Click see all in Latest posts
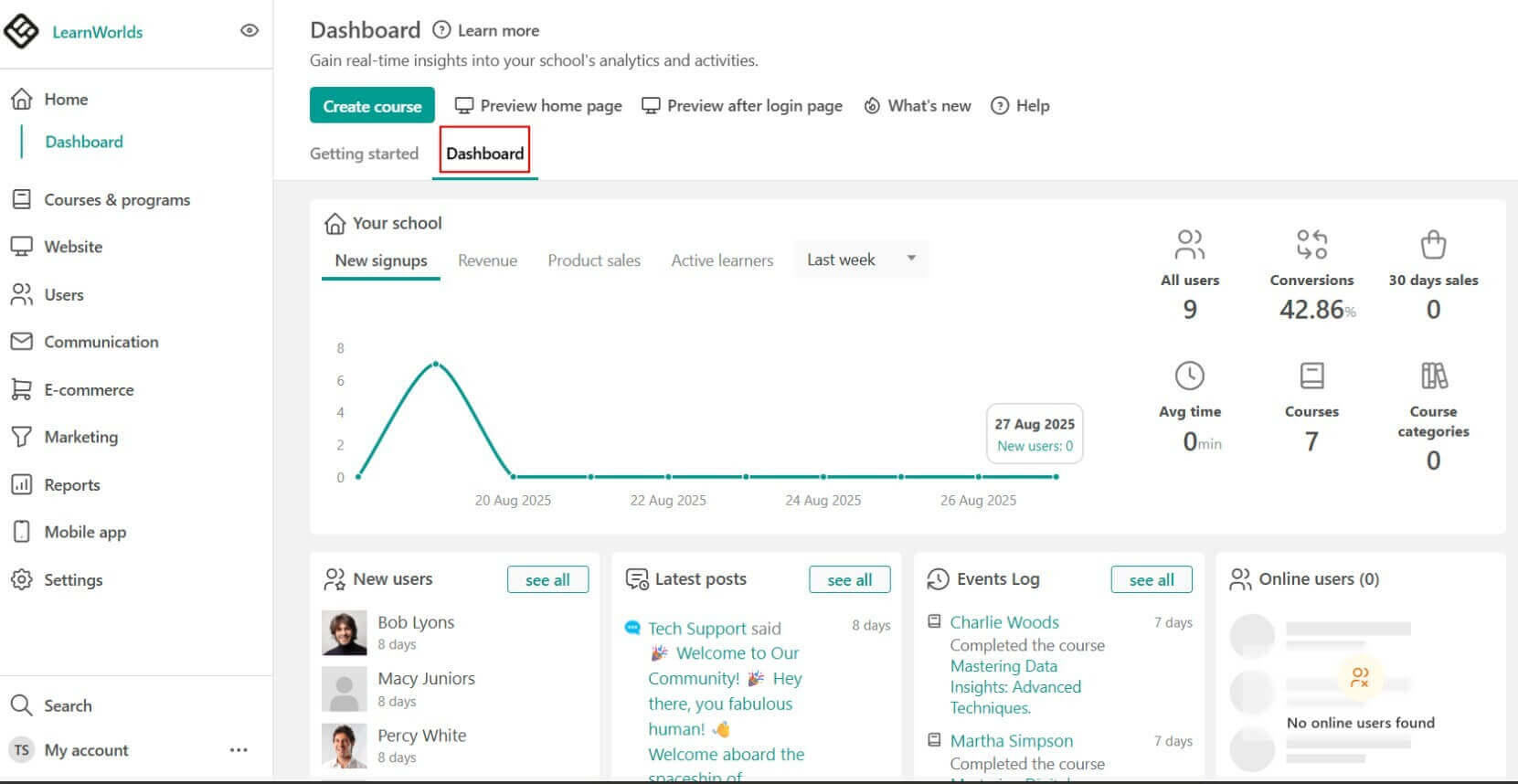Screen dimensions: 1518x784 point(849,579)
